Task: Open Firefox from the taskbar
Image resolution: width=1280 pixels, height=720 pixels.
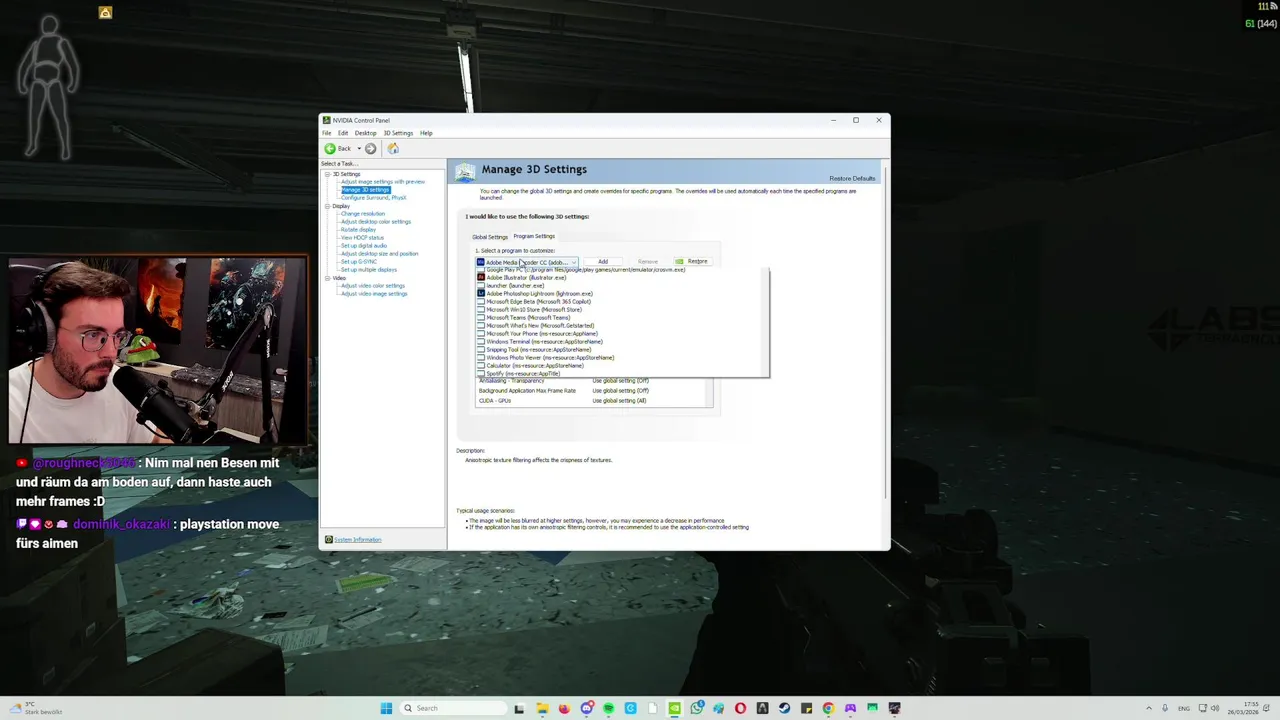Action: click(x=564, y=708)
